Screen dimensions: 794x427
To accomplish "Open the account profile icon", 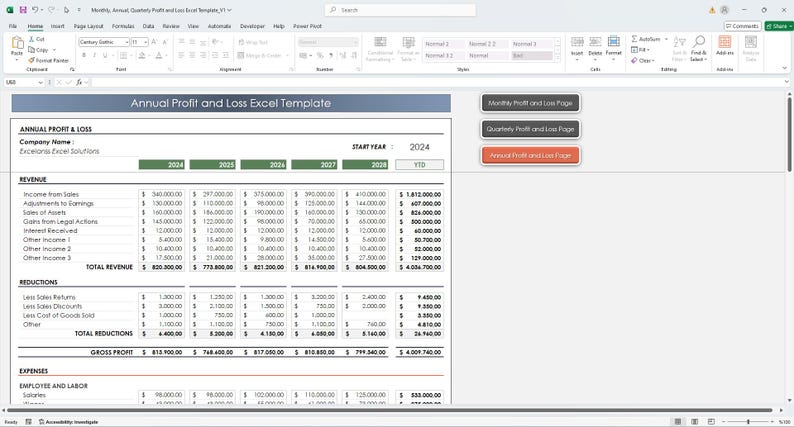I will (x=725, y=10).
